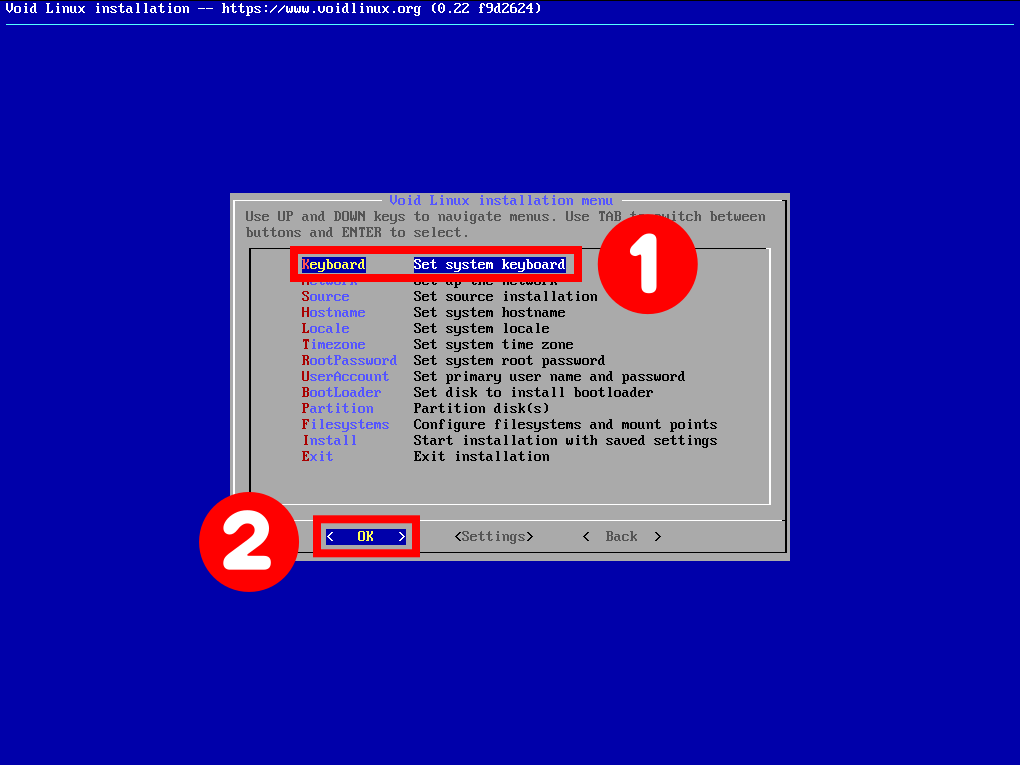This screenshot has height=765, width=1020.
Task: Click the red circle numbered 2
Action: coord(248,542)
